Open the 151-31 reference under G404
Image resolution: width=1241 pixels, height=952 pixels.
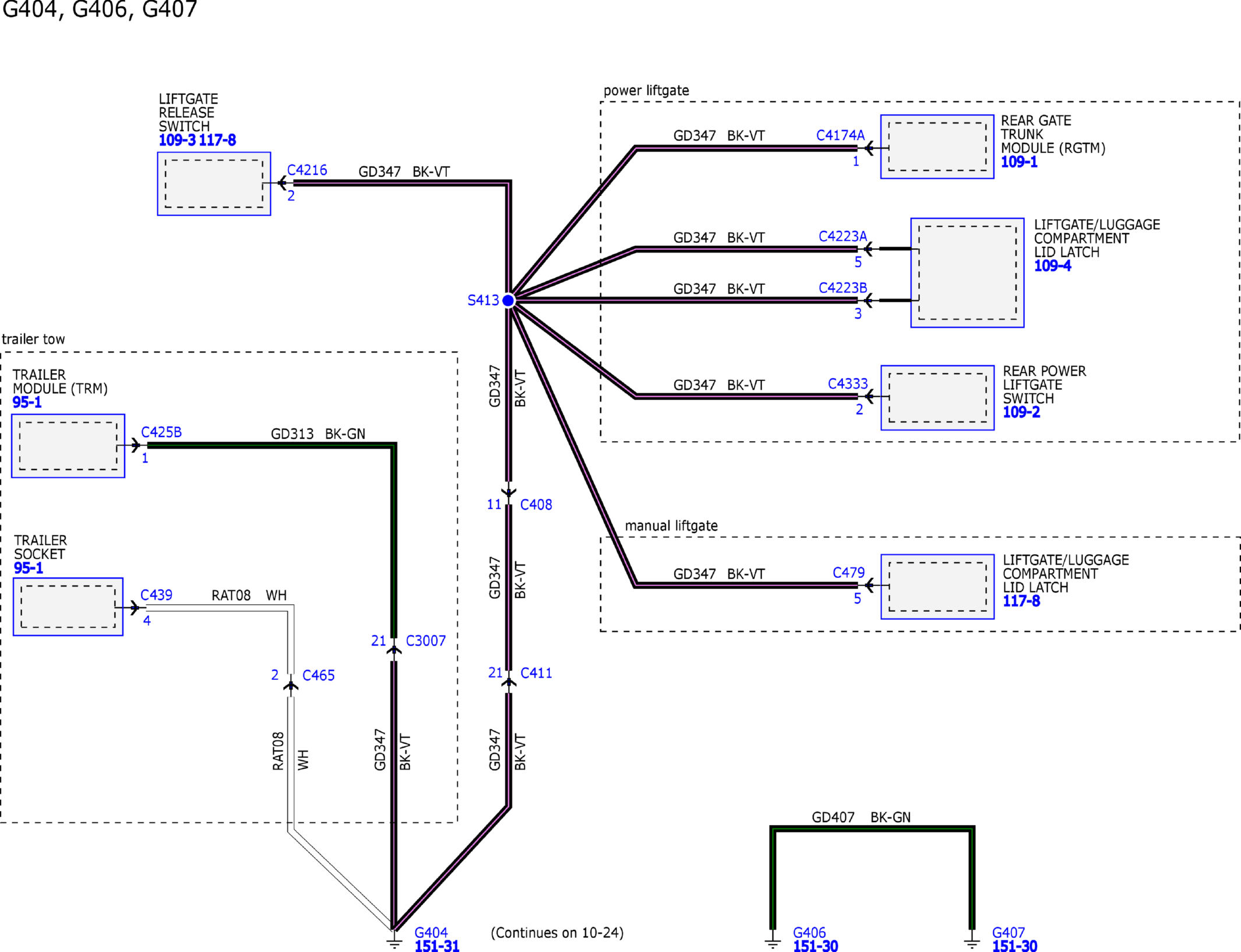436,946
